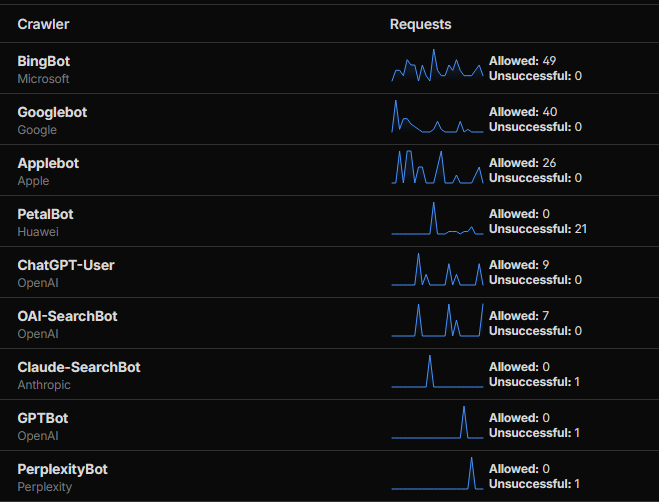Click the OAI-SearchBot crawler name
Image resolution: width=659 pixels, height=502 pixels.
click(x=67, y=316)
